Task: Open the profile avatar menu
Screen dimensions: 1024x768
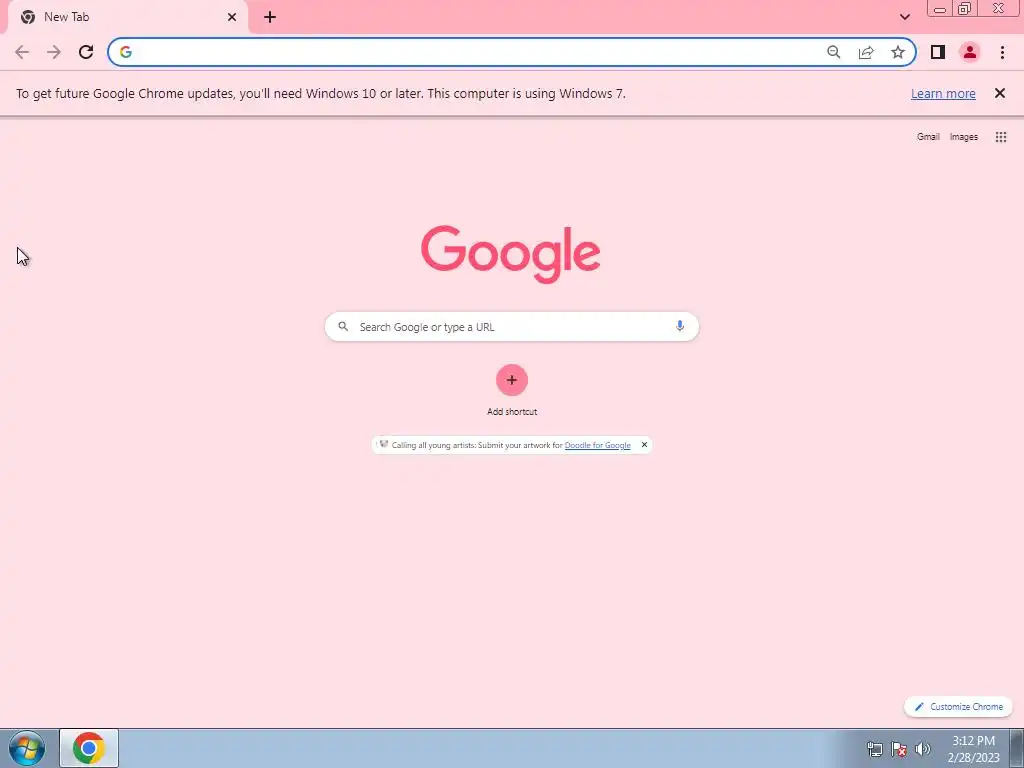Action: point(970,52)
